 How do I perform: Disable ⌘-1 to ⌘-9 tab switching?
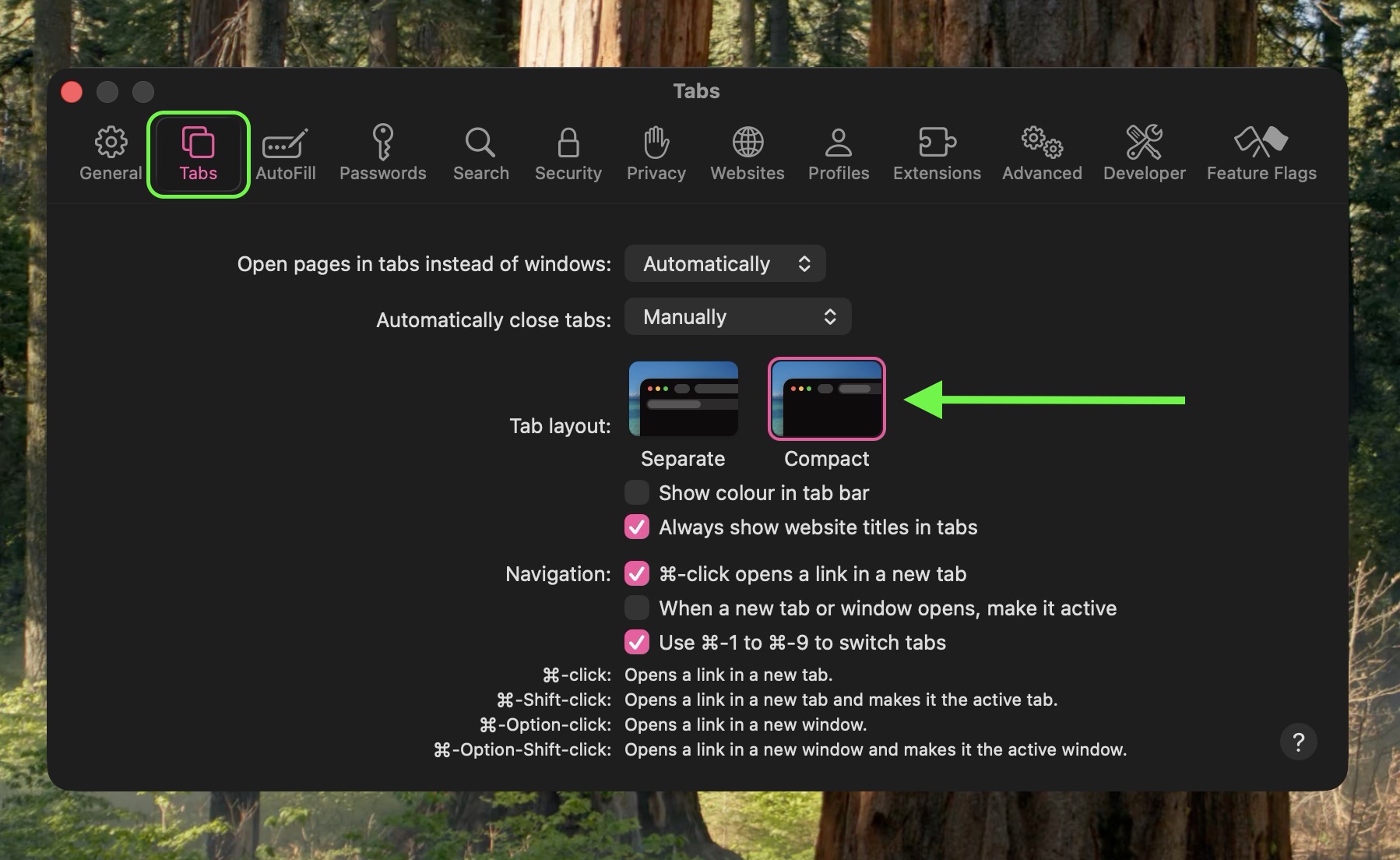[637, 643]
